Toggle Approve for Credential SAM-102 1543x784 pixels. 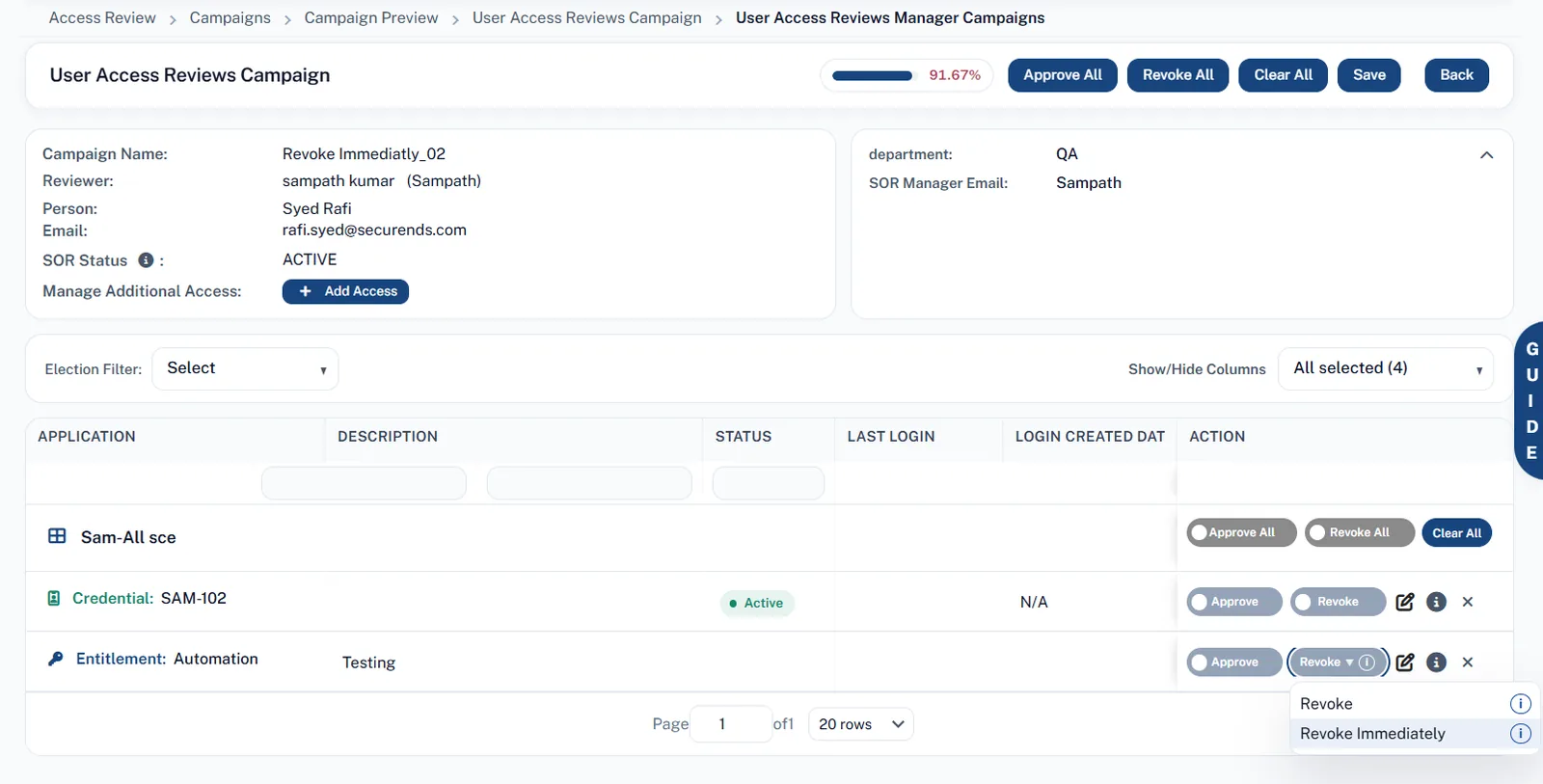click(1234, 602)
